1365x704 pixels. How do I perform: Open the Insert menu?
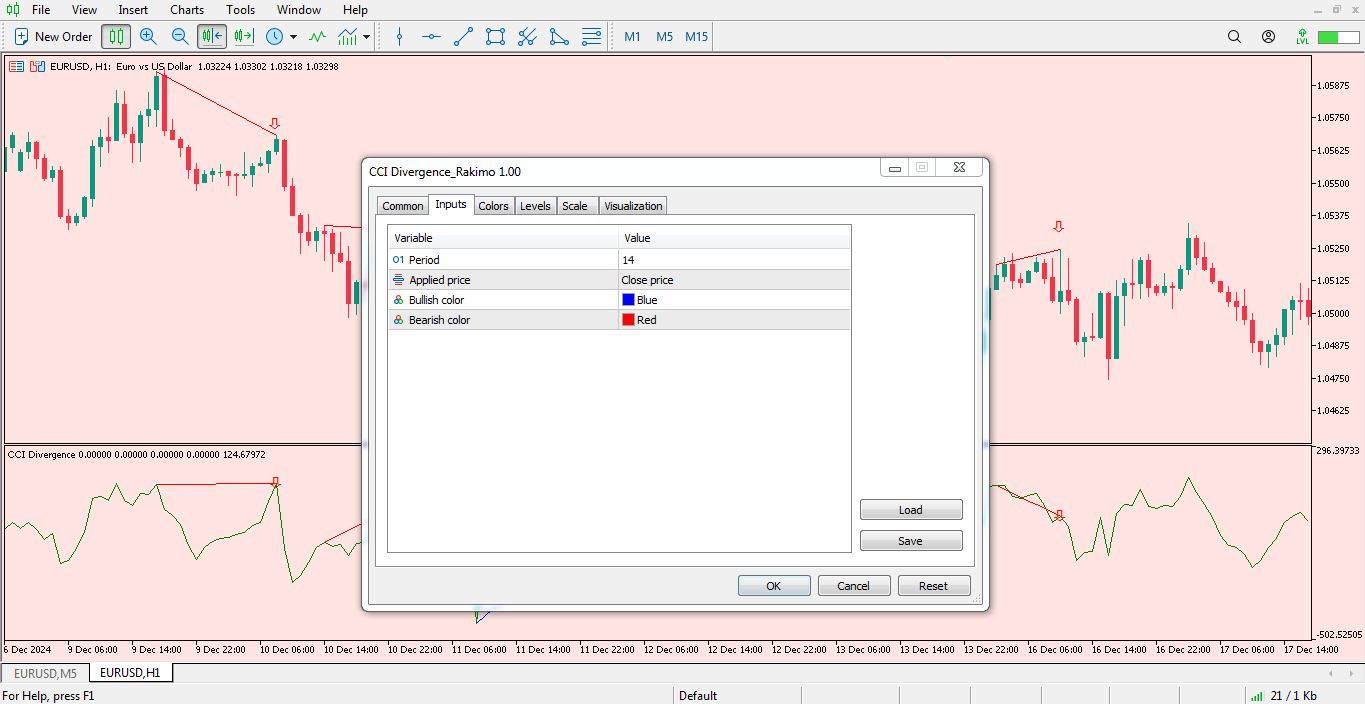[133, 10]
